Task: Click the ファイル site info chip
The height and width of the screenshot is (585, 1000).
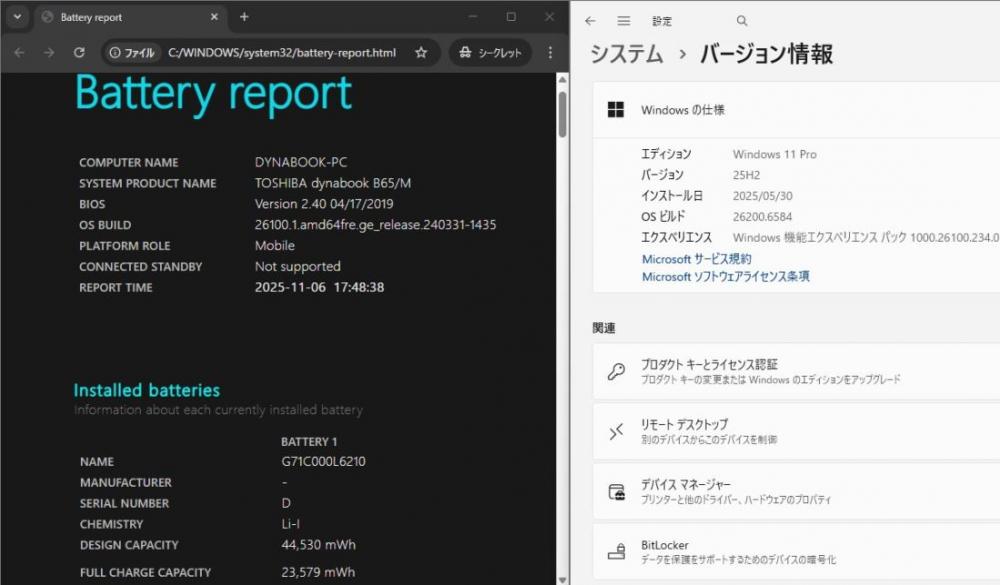Action: coord(132,53)
